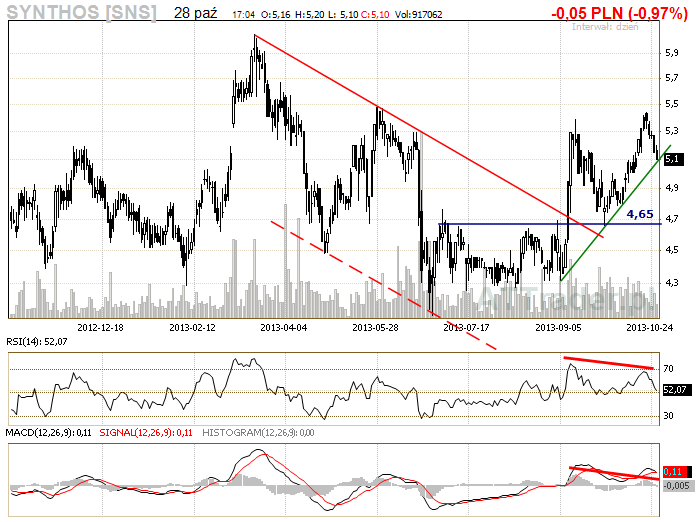This screenshot has height=522, width=700.
Task: Click the price axis label '4,3'
Action: pos(671,283)
